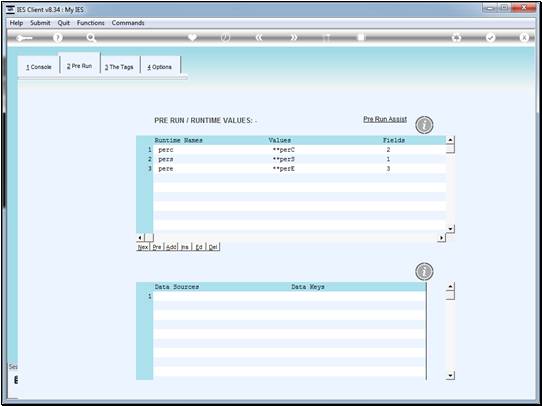Click the first empty Data Sources row field
Image resolution: width=542 pixels, height=406 pixels.
point(290,296)
